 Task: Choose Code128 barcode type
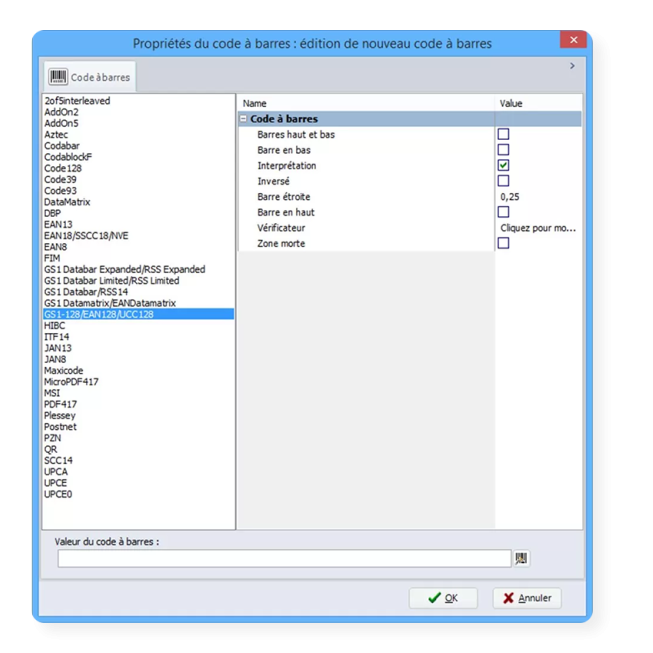[x=62, y=168]
